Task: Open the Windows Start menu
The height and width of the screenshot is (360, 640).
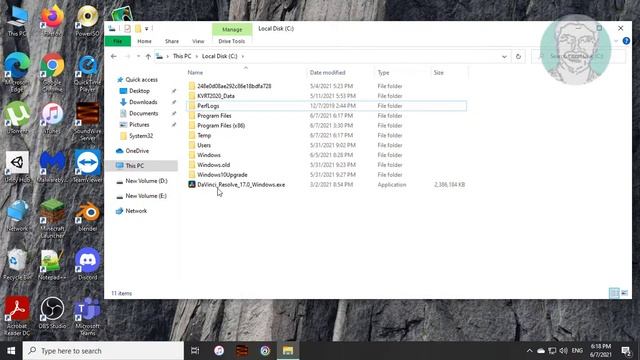Action: coord(11,351)
